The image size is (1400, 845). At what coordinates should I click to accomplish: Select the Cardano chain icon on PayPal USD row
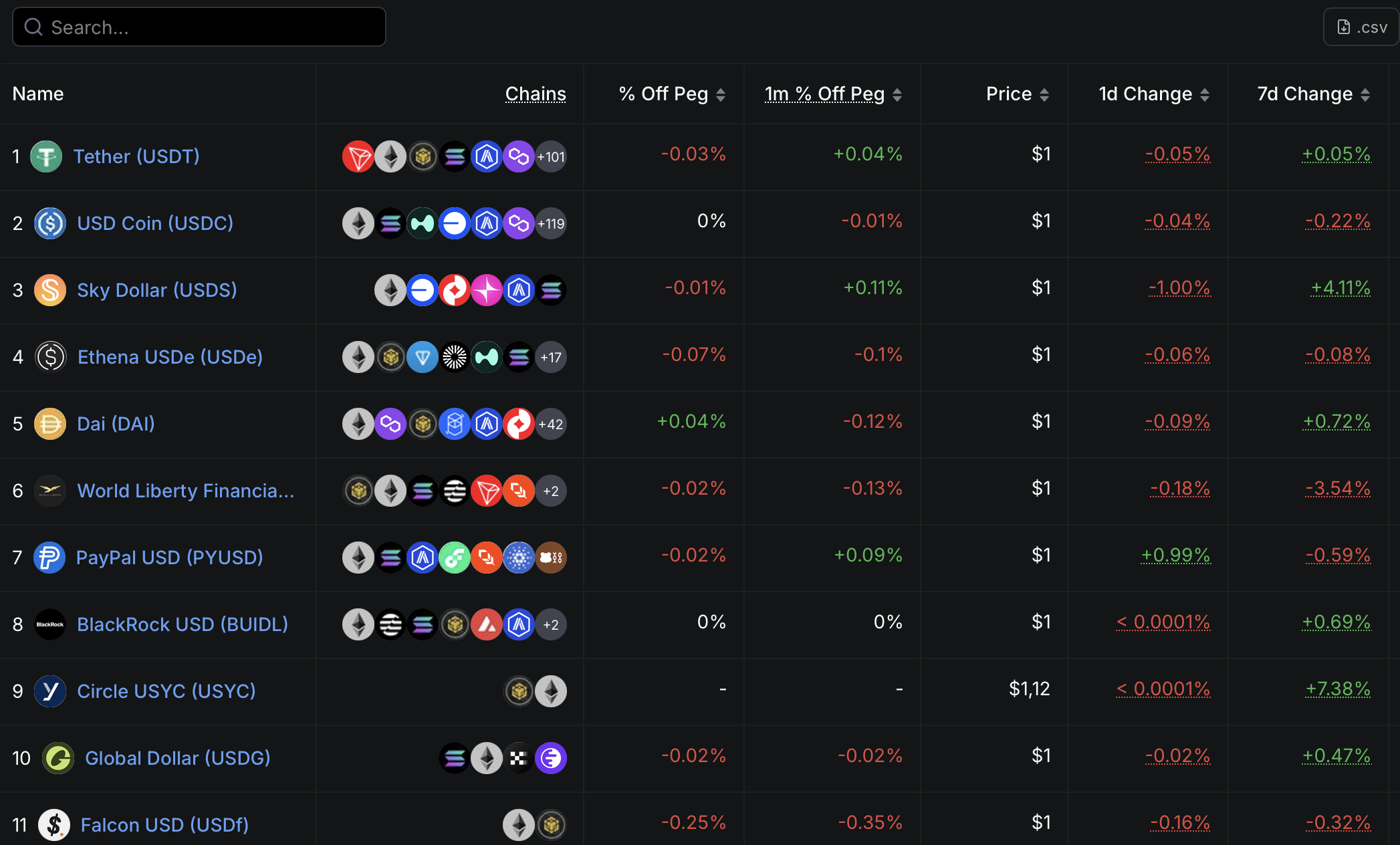click(x=519, y=558)
